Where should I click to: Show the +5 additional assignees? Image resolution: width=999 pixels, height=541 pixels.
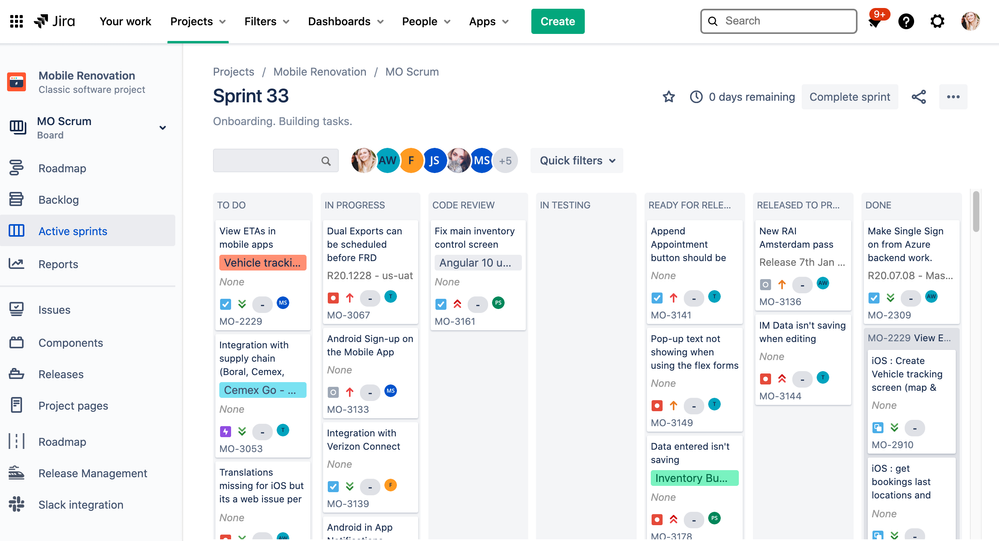tap(505, 161)
